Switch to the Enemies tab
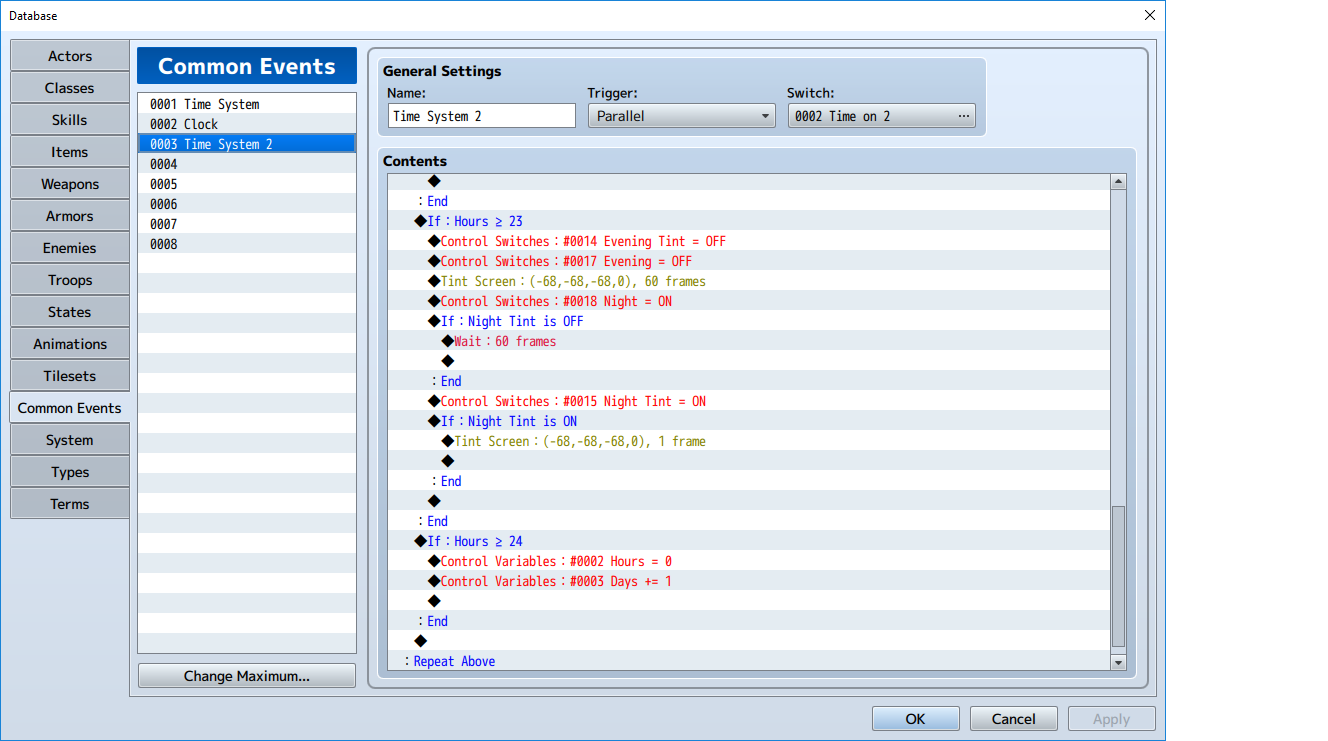 pyautogui.click(x=70, y=248)
